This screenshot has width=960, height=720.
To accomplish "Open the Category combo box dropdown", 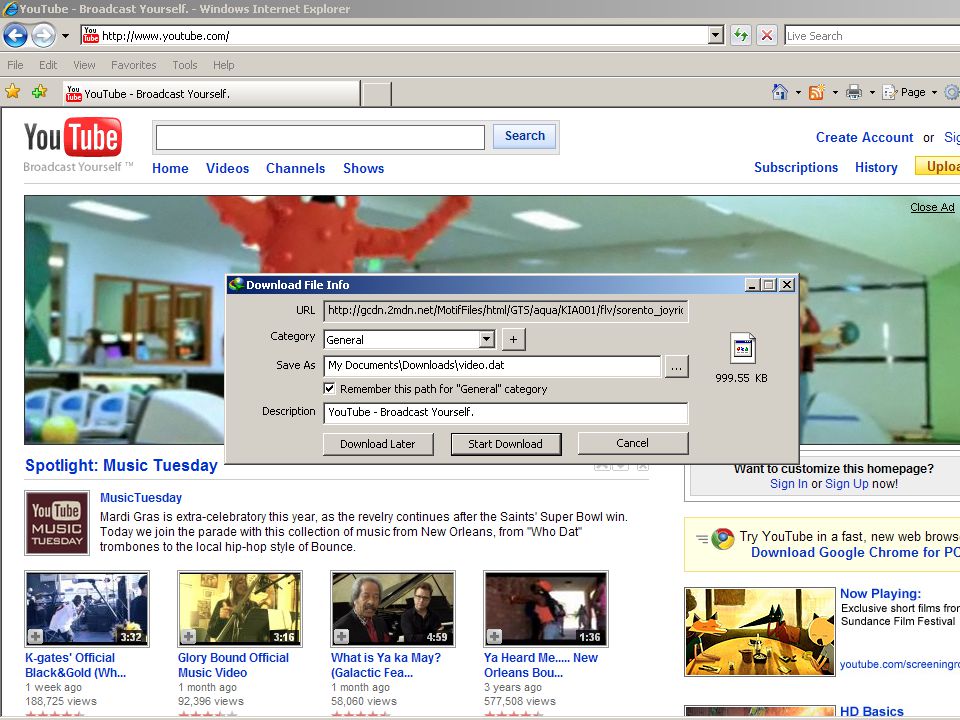I will [487, 339].
